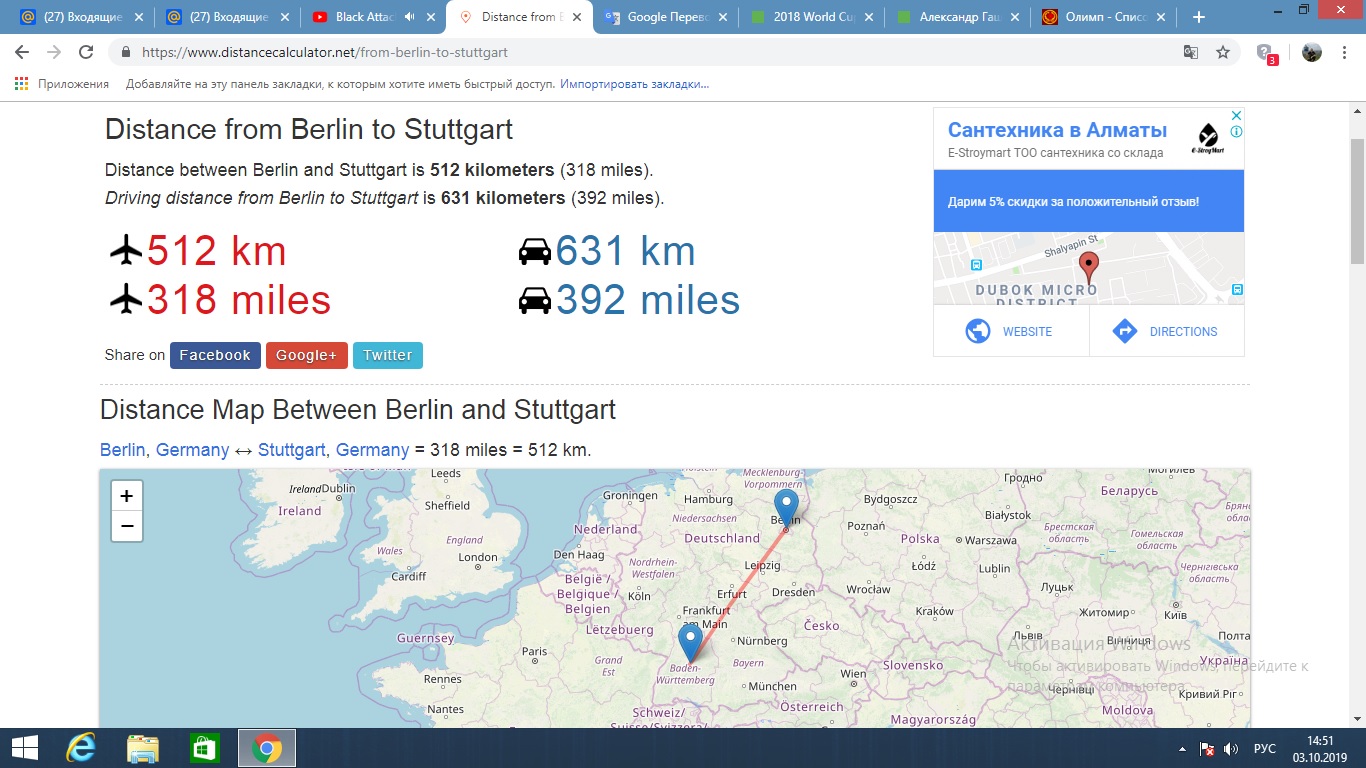Click the taskbar volume speaker icon
The width and height of the screenshot is (1366, 768).
coord(1231,749)
